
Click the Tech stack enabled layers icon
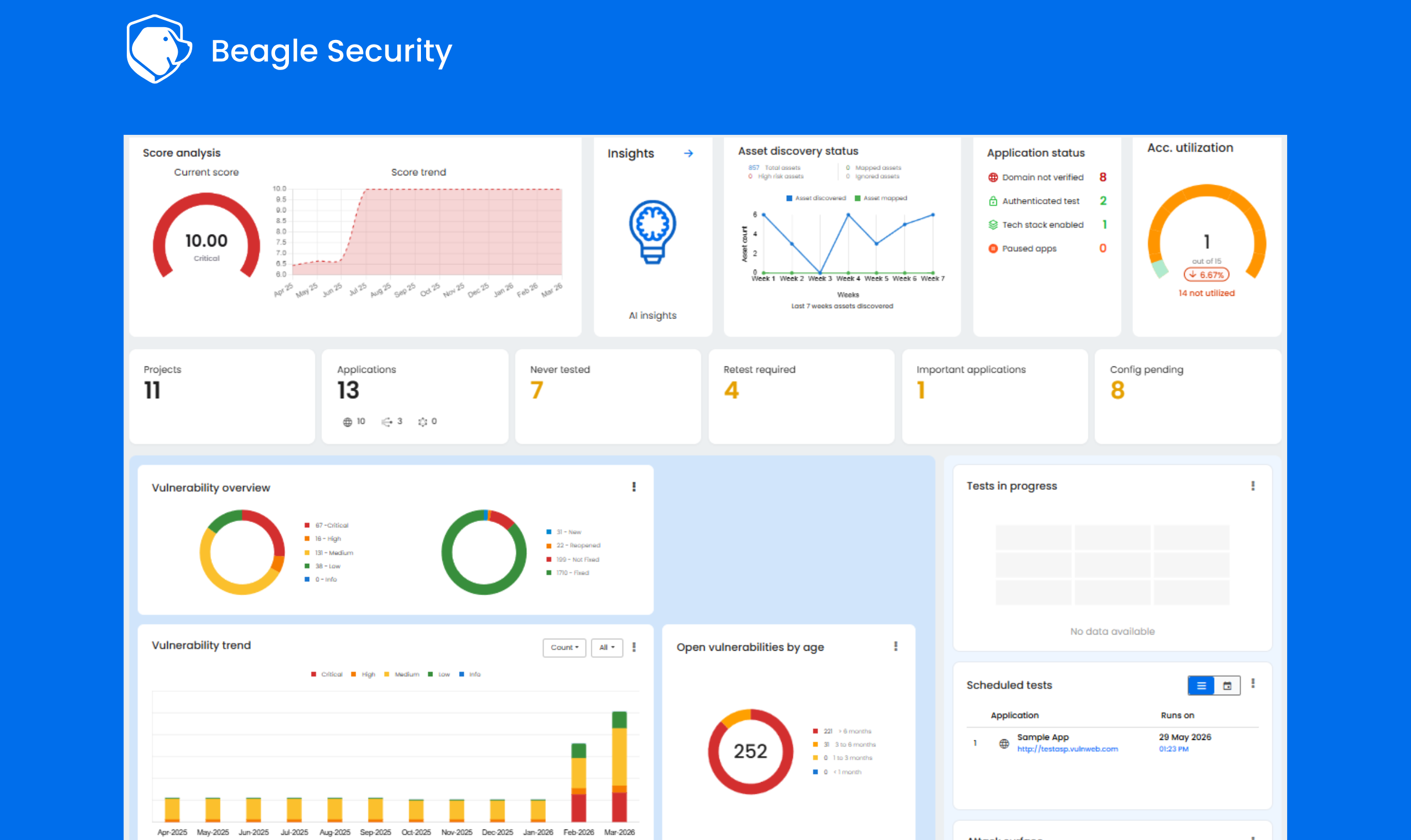(993, 225)
